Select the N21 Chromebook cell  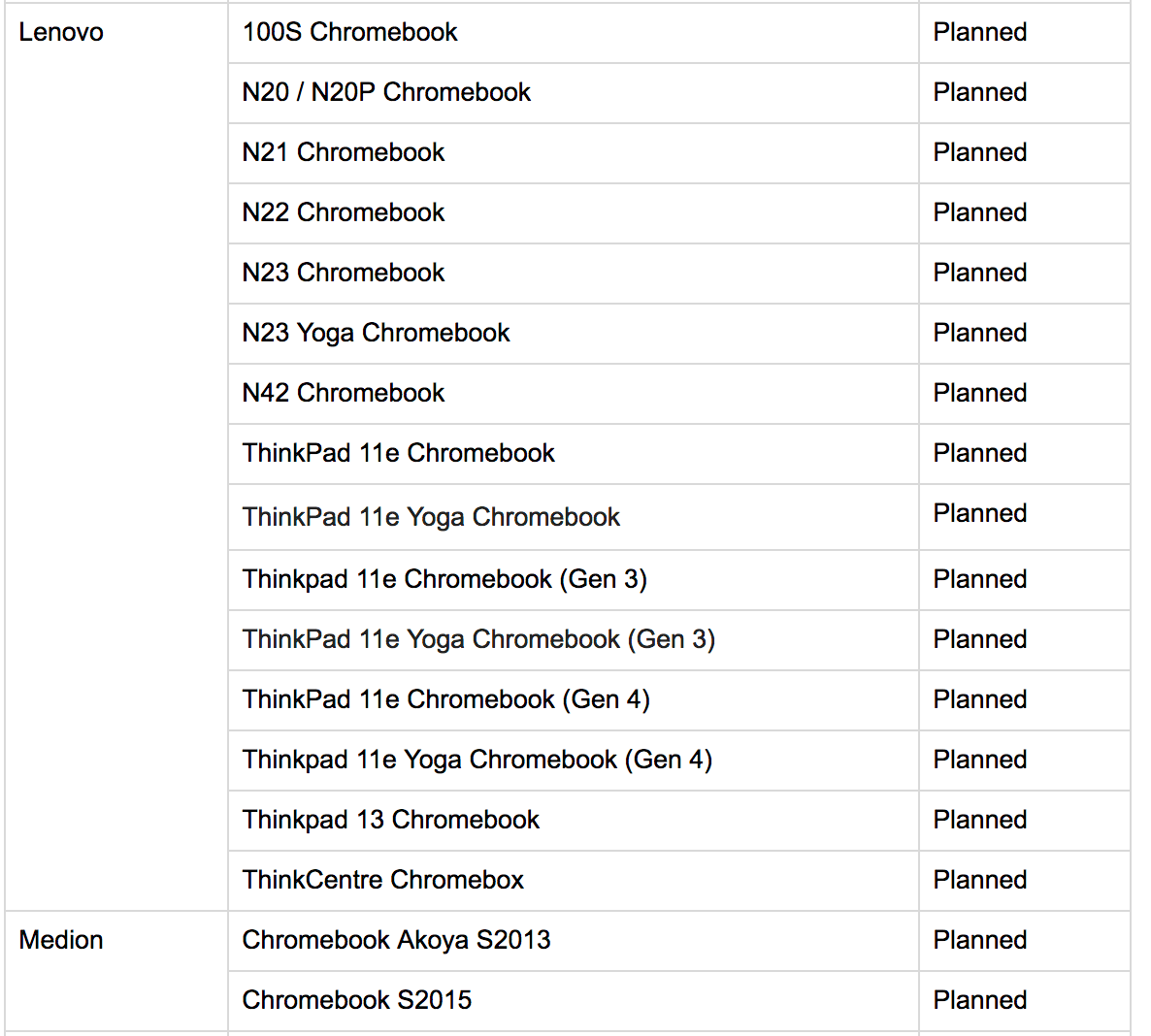click(344, 152)
